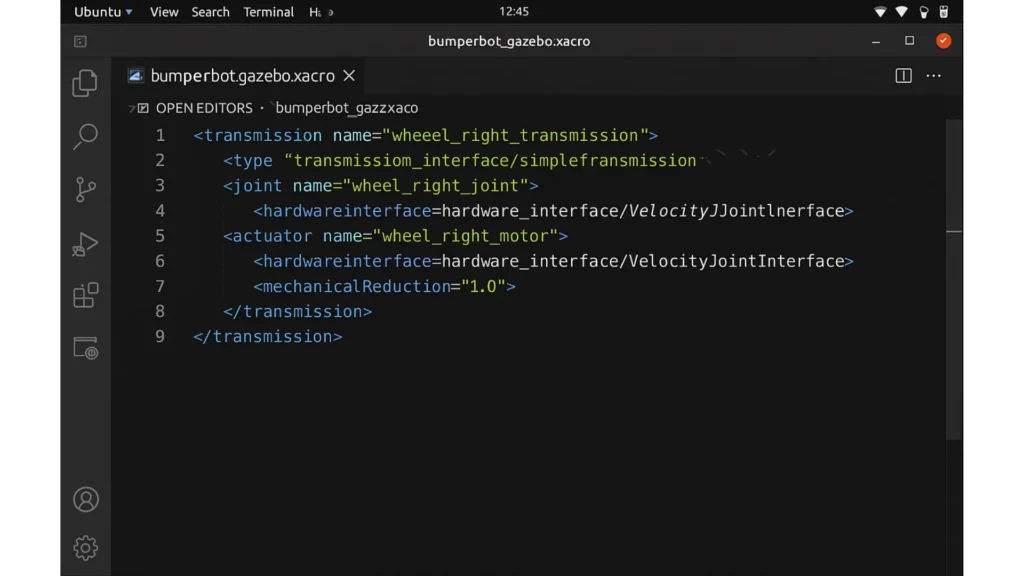The height and width of the screenshot is (576, 1024).
Task: Open the Explorer view in the activity bar
Action: pos(86,83)
